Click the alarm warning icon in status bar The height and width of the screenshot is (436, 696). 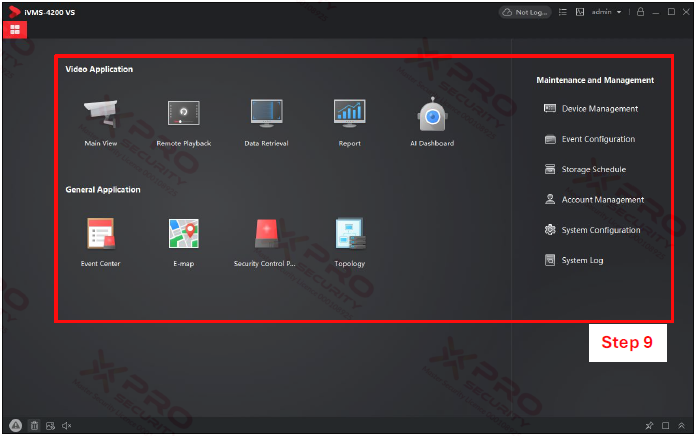coord(16,426)
